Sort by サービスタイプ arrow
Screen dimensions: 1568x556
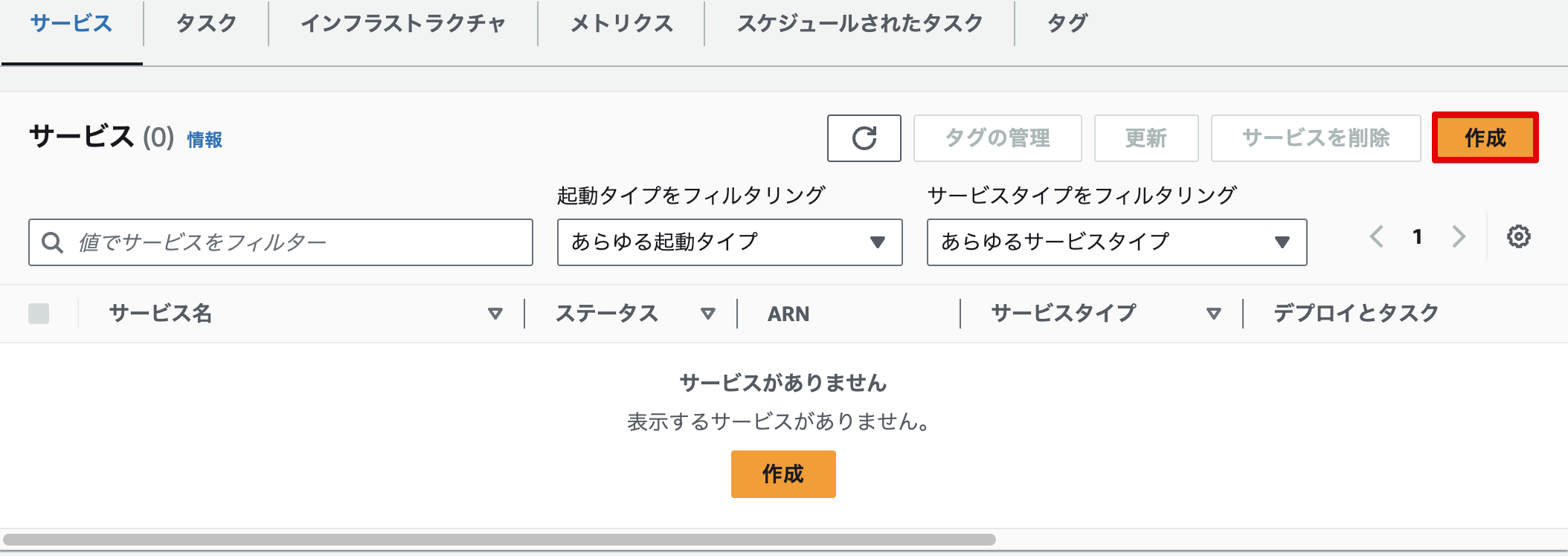coord(1214,314)
